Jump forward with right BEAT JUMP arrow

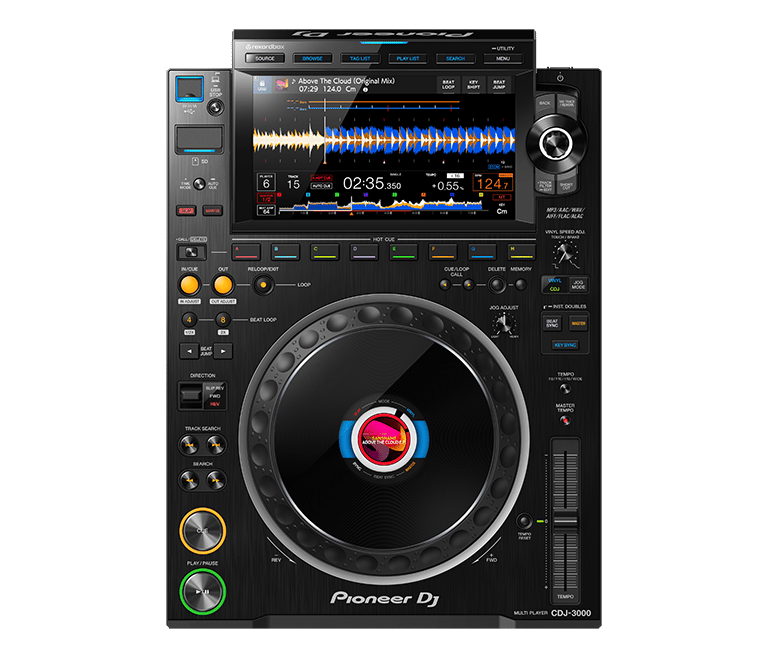click(223, 351)
